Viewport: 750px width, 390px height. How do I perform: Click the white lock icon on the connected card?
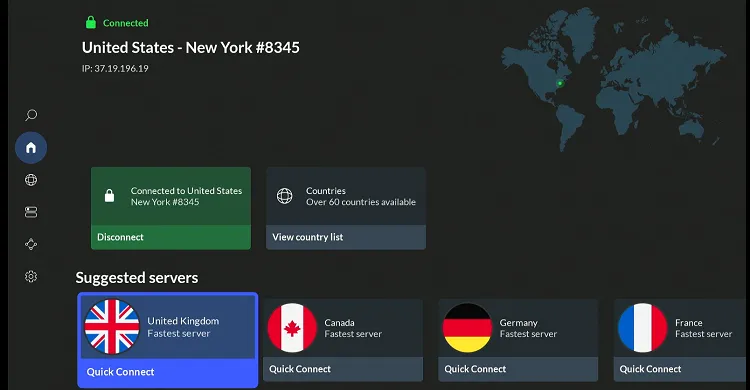click(110, 196)
